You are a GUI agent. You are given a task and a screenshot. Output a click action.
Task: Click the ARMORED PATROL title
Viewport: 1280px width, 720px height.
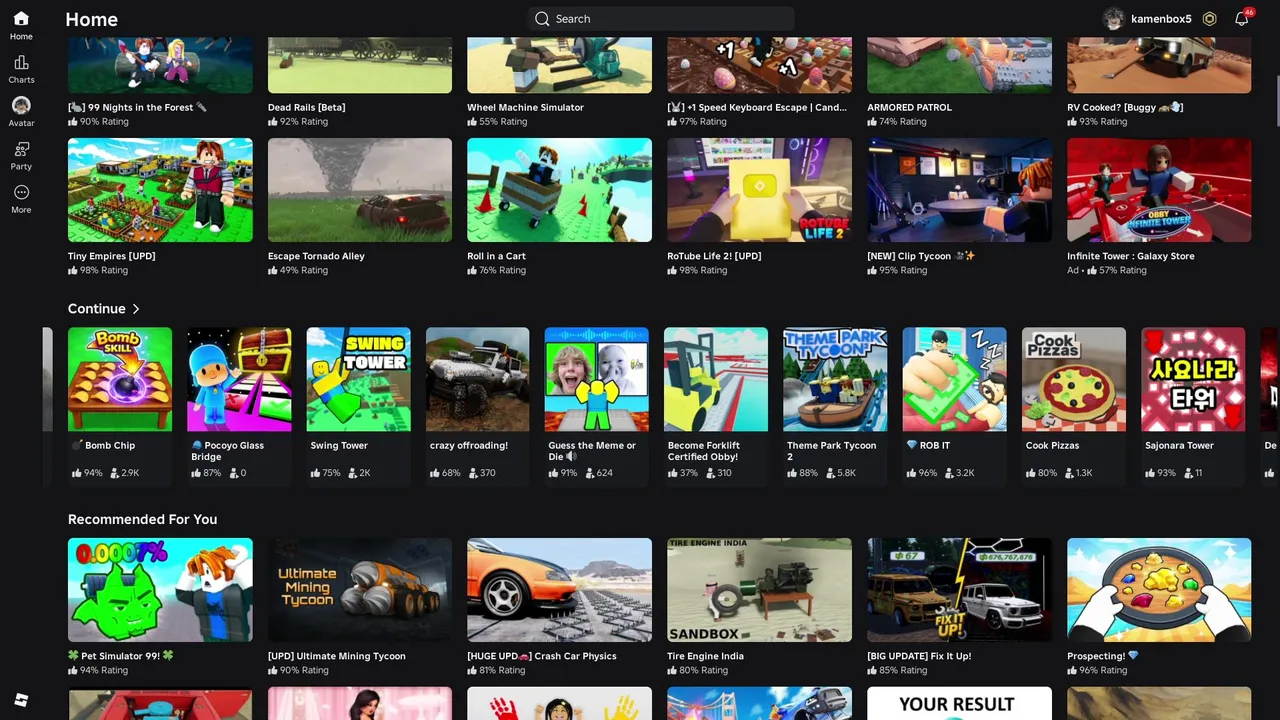(x=909, y=107)
